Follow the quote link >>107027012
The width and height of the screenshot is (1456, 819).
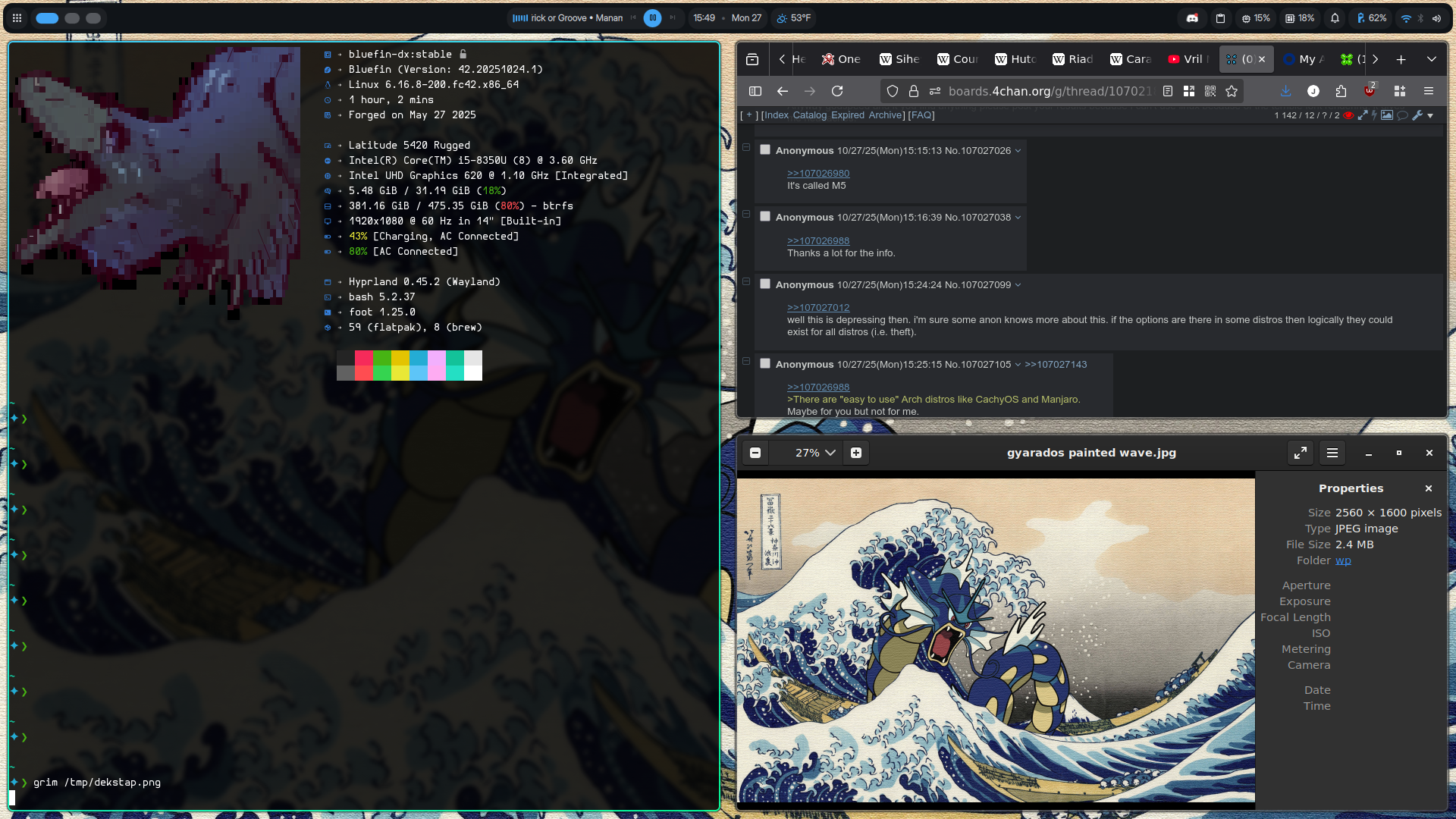point(818,308)
